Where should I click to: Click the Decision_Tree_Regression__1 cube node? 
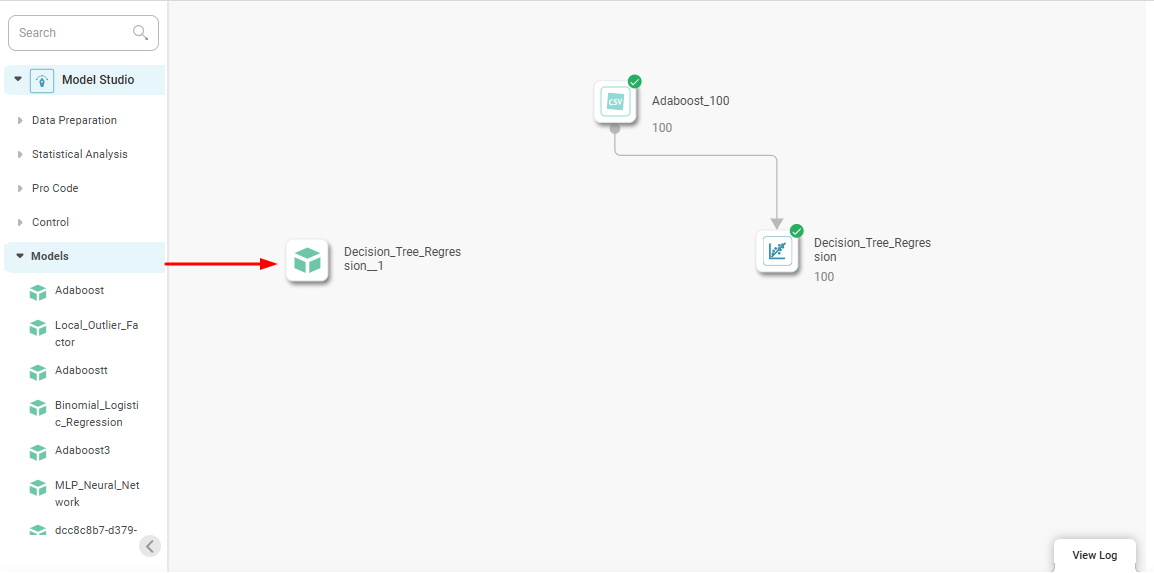pyautogui.click(x=307, y=261)
